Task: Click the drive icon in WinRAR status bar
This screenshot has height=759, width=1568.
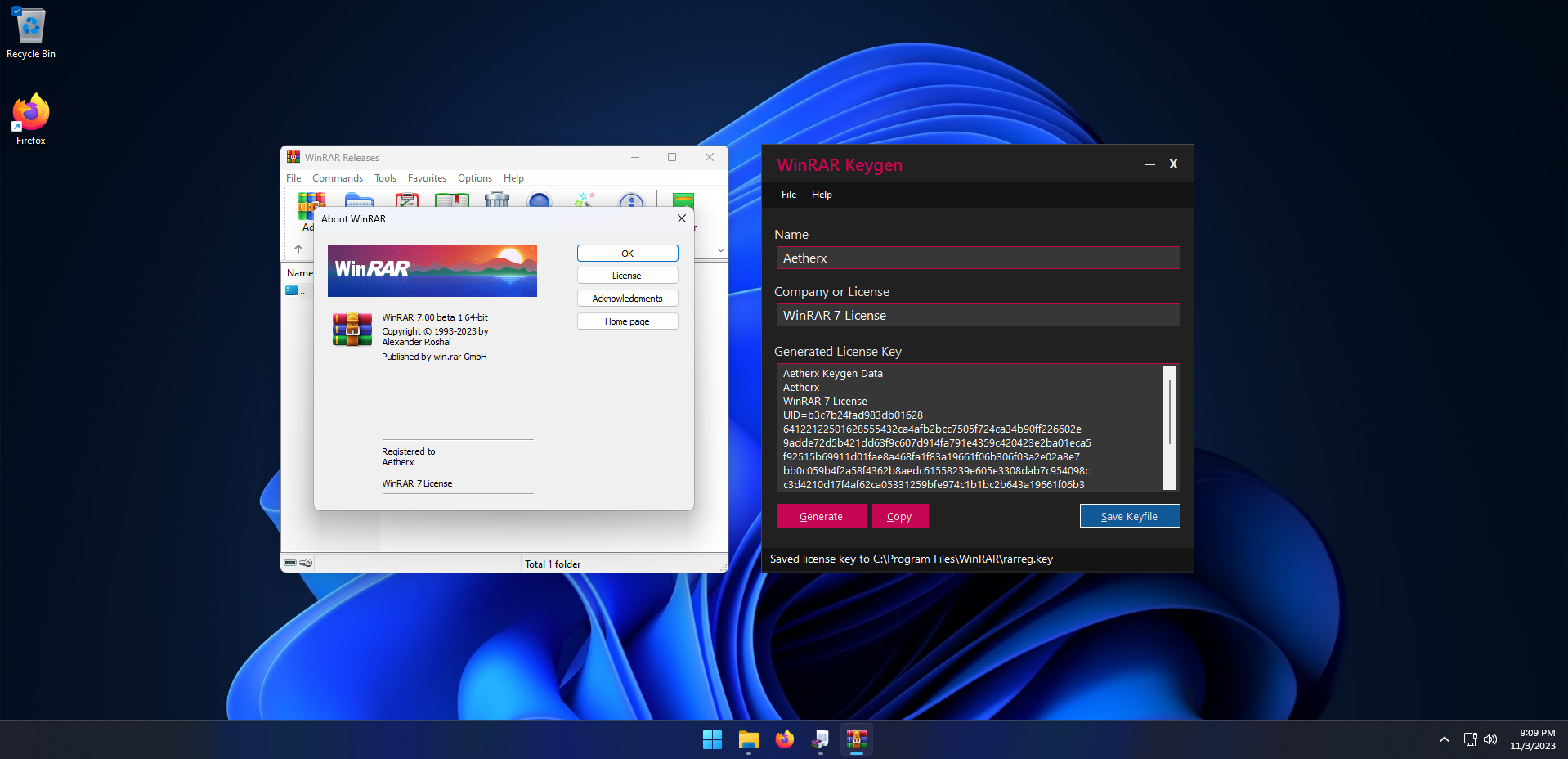Action: 290,563
